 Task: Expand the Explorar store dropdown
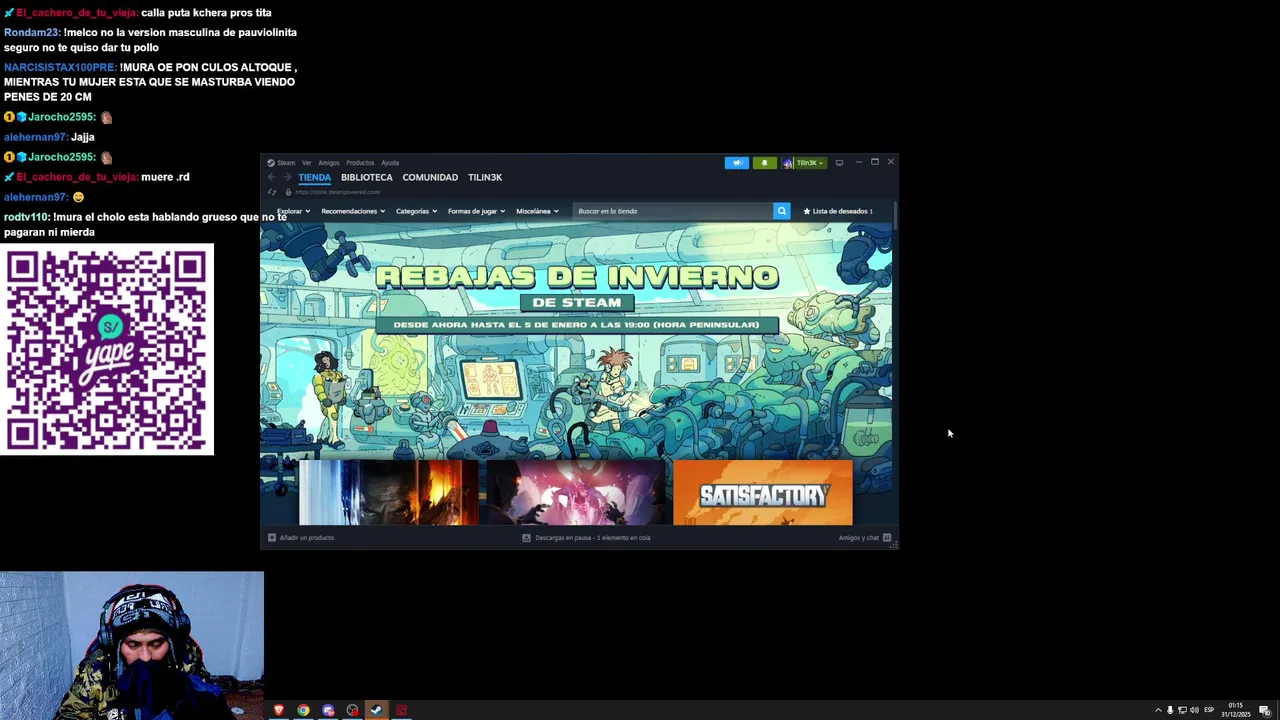click(293, 211)
